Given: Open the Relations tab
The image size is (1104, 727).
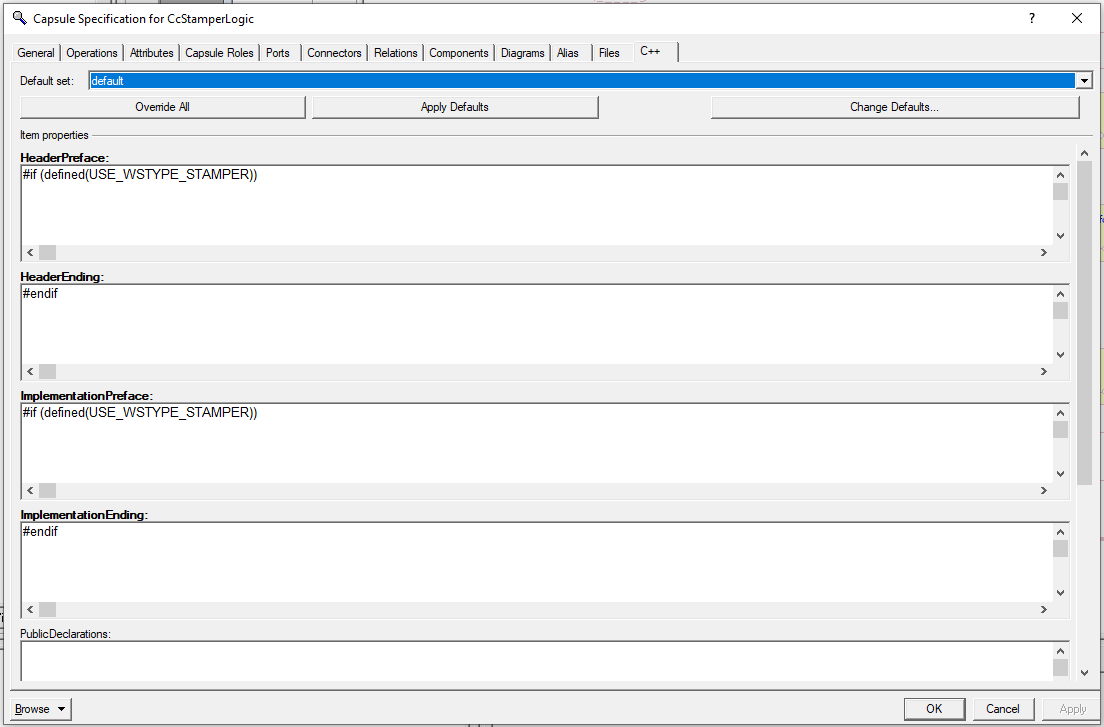Looking at the screenshot, I should [395, 52].
